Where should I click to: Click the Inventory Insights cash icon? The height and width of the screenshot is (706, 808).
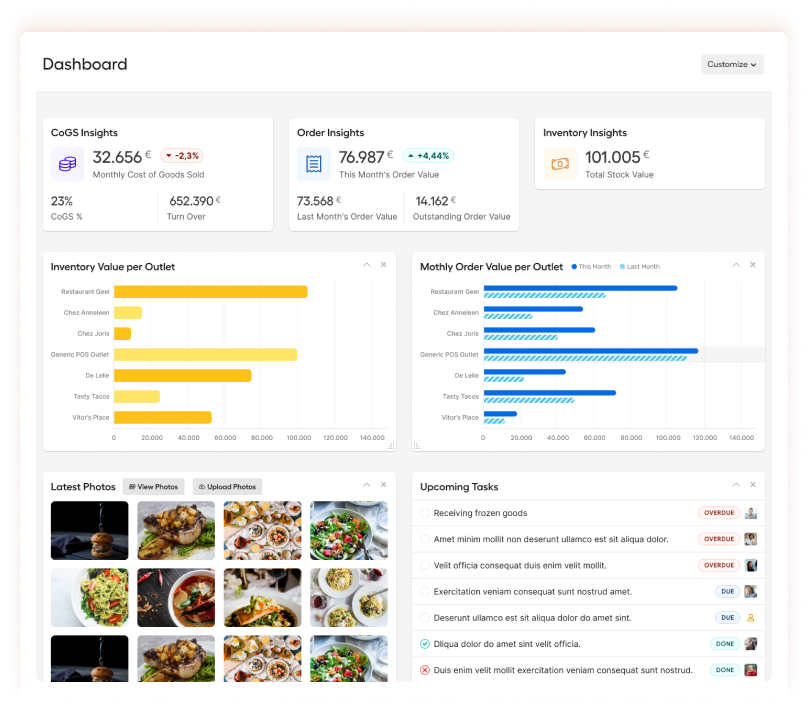[x=560, y=164]
